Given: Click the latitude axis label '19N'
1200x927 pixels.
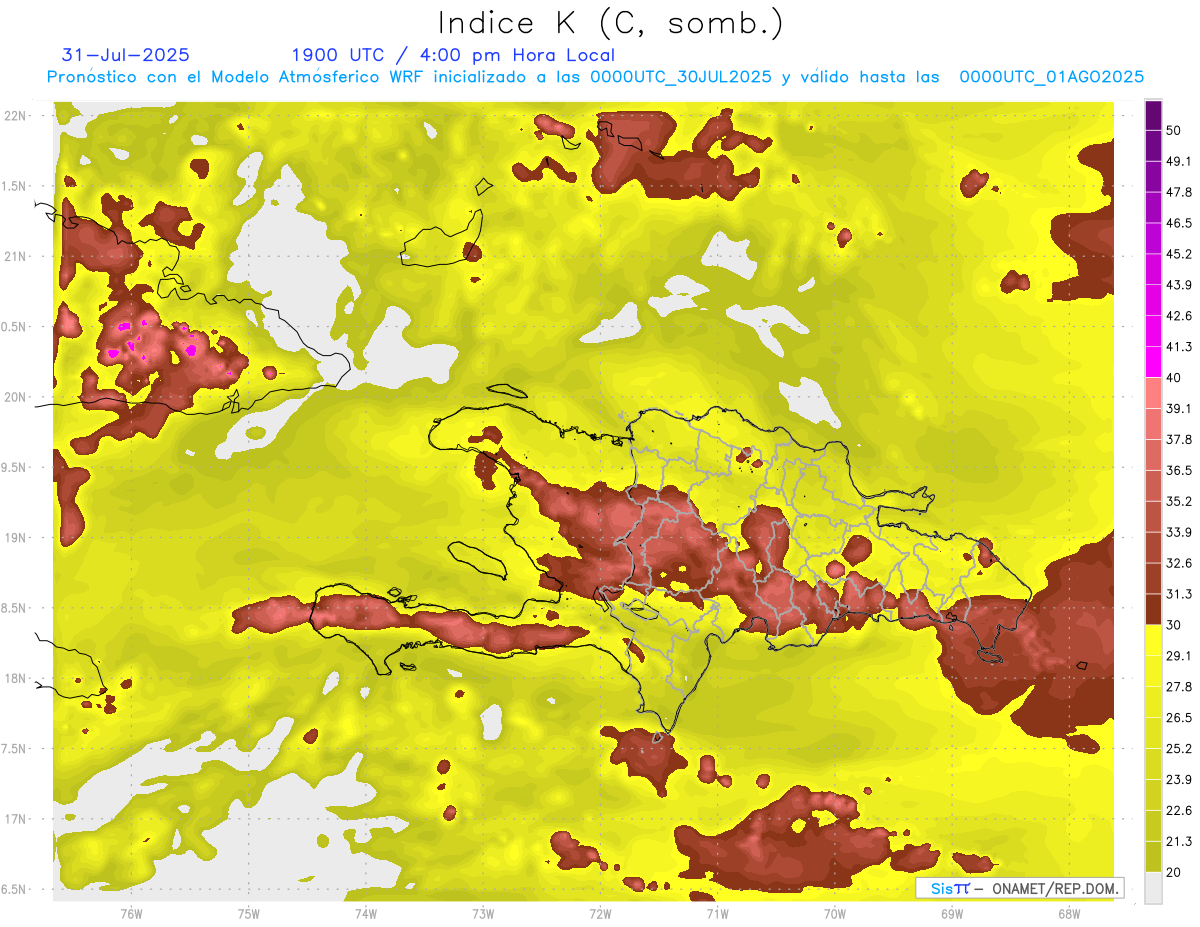Looking at the screenshot, I should pos(17,538).
